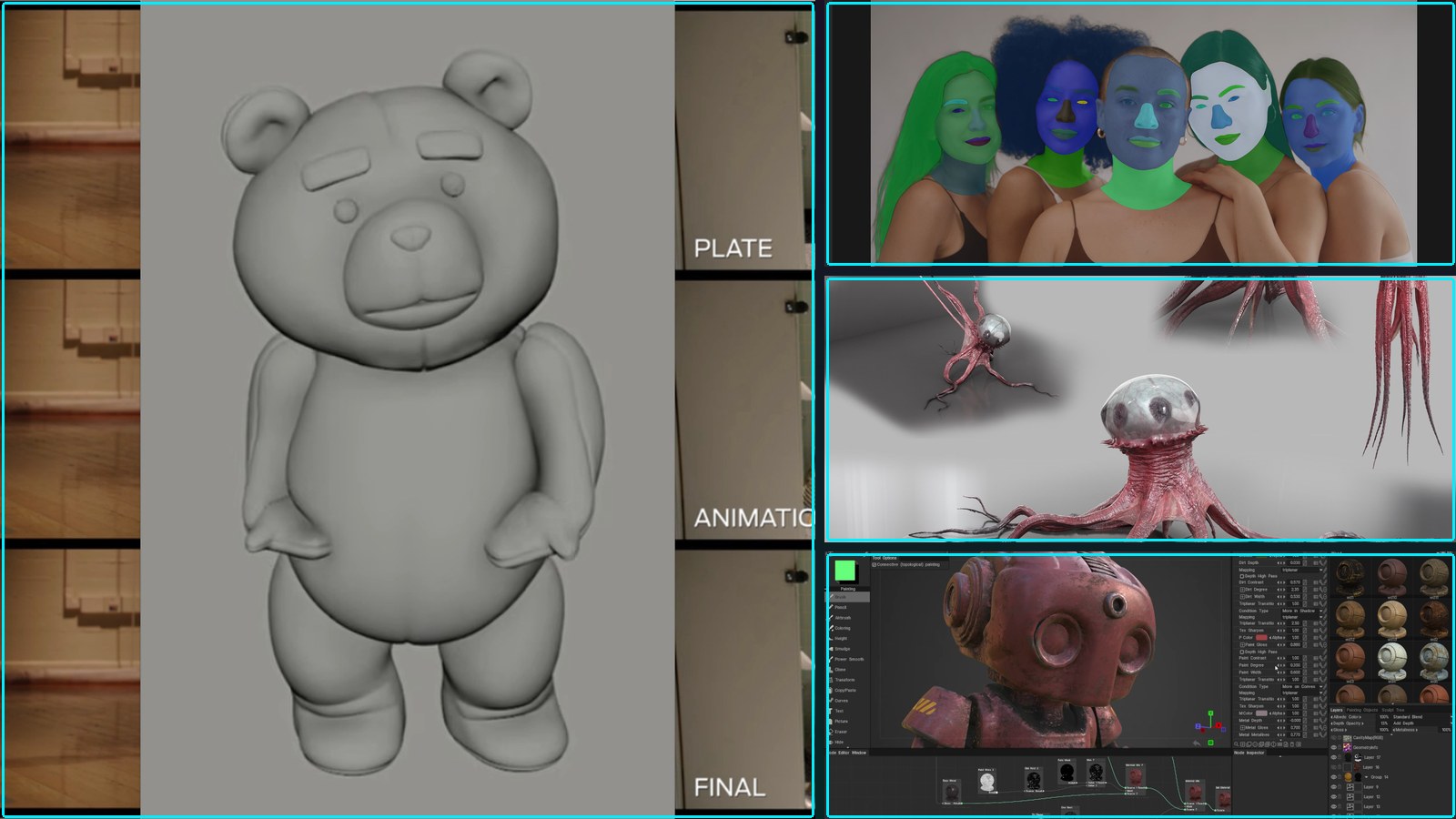The height and width of the screenshot is (819, 1456).
Task: Open the Tool Options panel header
Action: [x=885, y=558]
